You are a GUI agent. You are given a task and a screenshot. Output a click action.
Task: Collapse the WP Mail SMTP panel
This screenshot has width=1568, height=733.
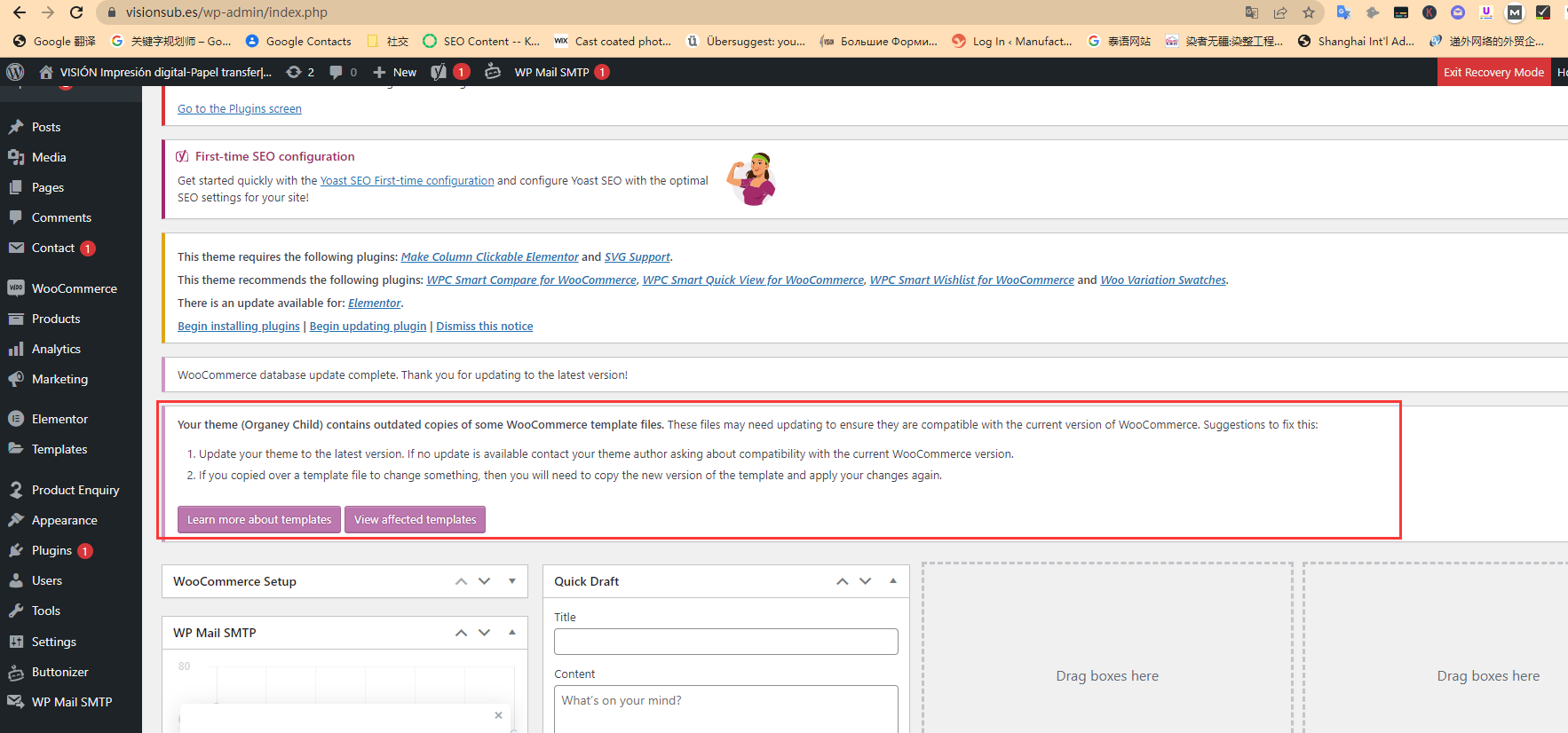click(512, 633)
